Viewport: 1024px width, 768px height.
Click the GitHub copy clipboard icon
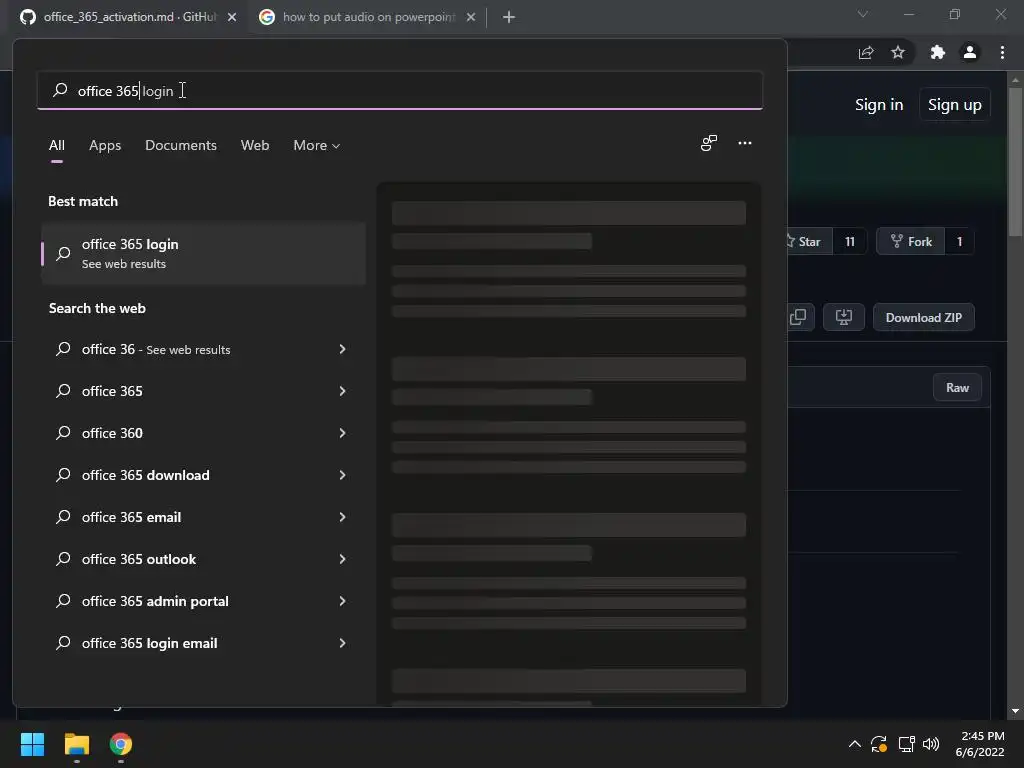click(x=799, y=317)
